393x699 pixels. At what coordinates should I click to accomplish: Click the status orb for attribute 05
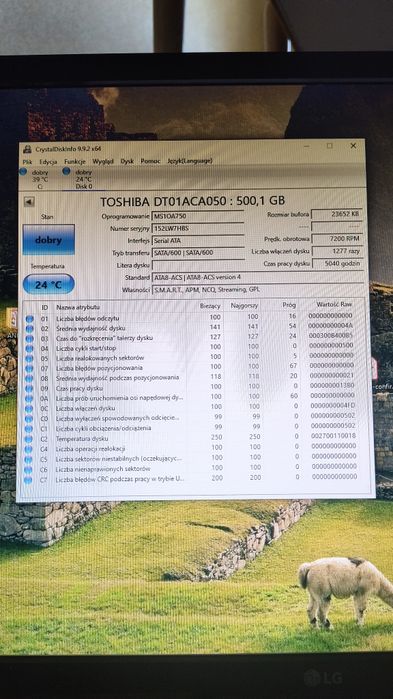click(29, 358)
